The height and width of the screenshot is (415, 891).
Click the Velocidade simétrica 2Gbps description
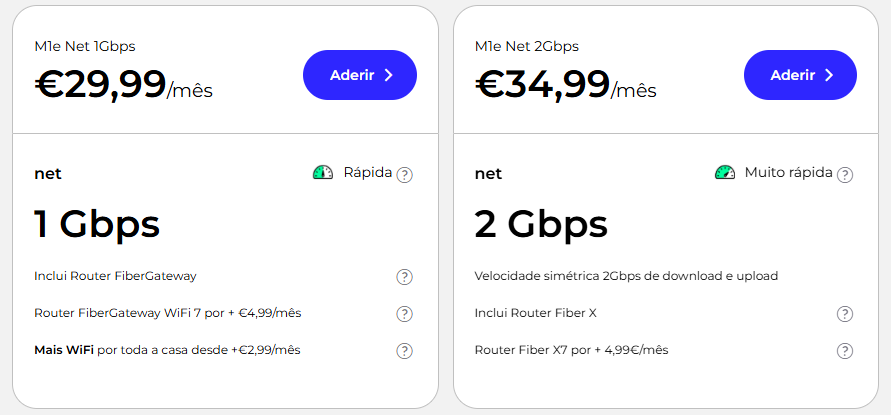tap(626, 276)
